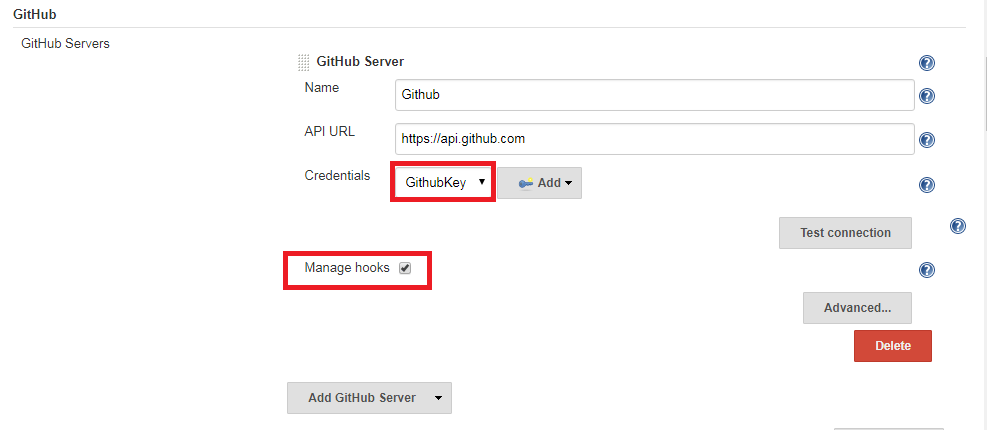Grab the GitHub Server drag handle icon
The width and height of the screenshot is (987, 430).
[x=303, y=62]
